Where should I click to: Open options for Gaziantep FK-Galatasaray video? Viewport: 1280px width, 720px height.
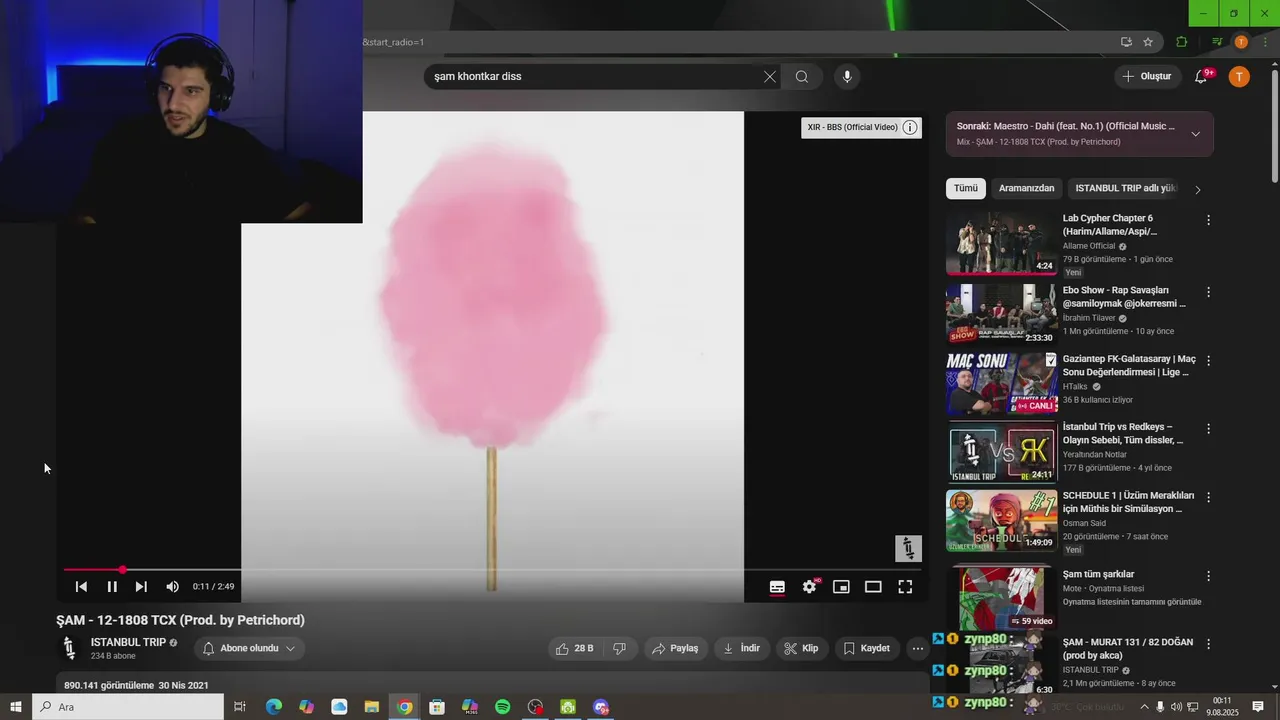(x=1208, y=360)
